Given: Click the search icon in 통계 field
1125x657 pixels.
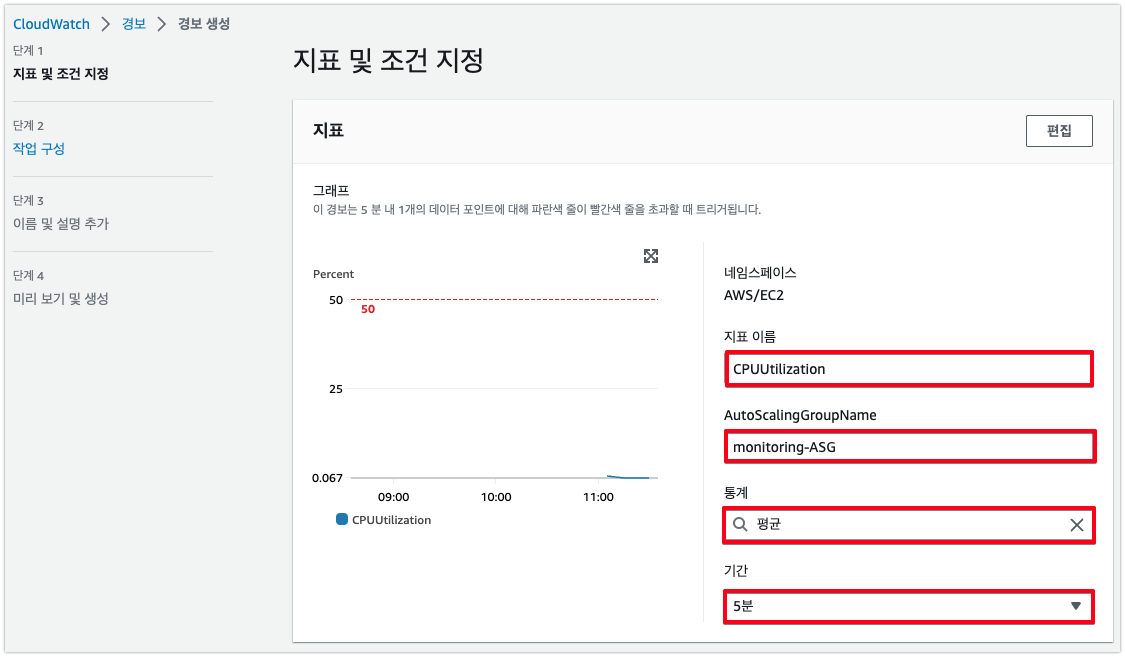Looking at the screenshot, I should click(740, 524).
